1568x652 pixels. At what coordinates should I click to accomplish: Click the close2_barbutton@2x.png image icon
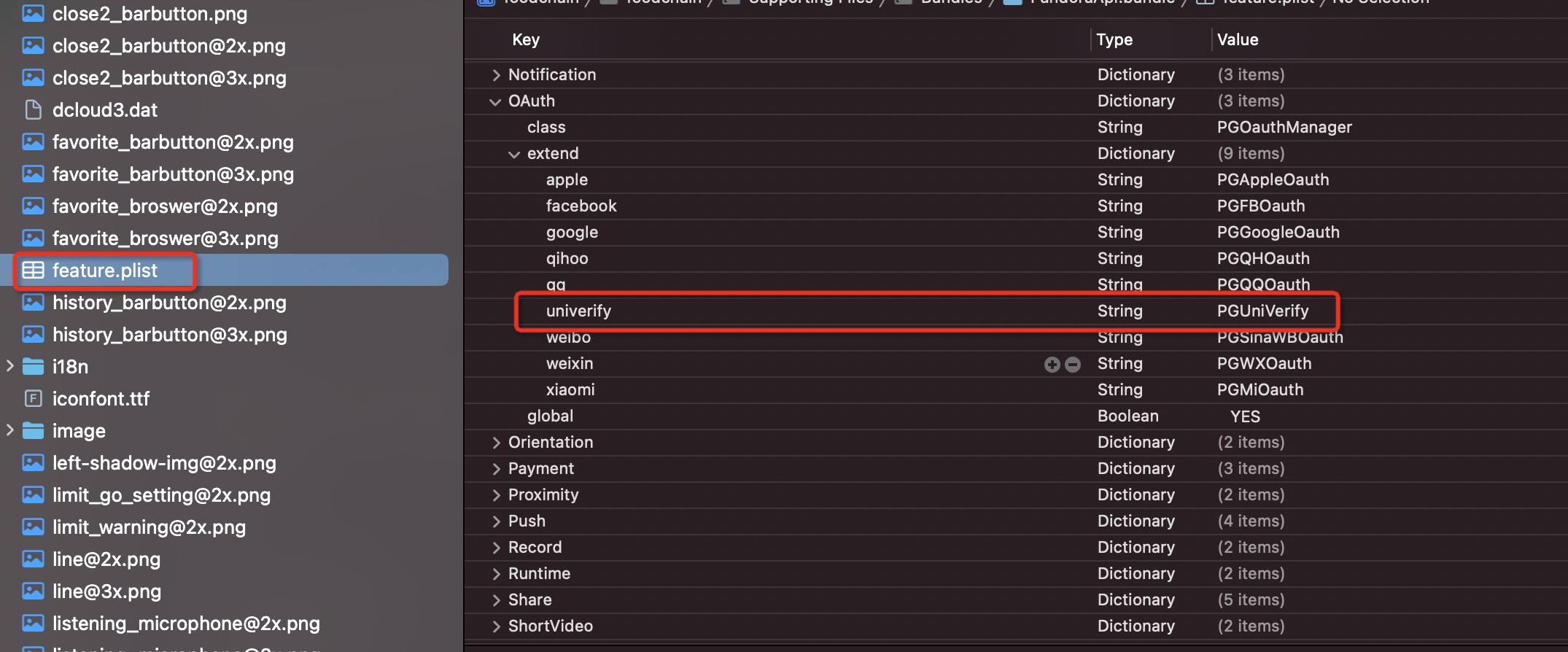[x=33, y=46]
